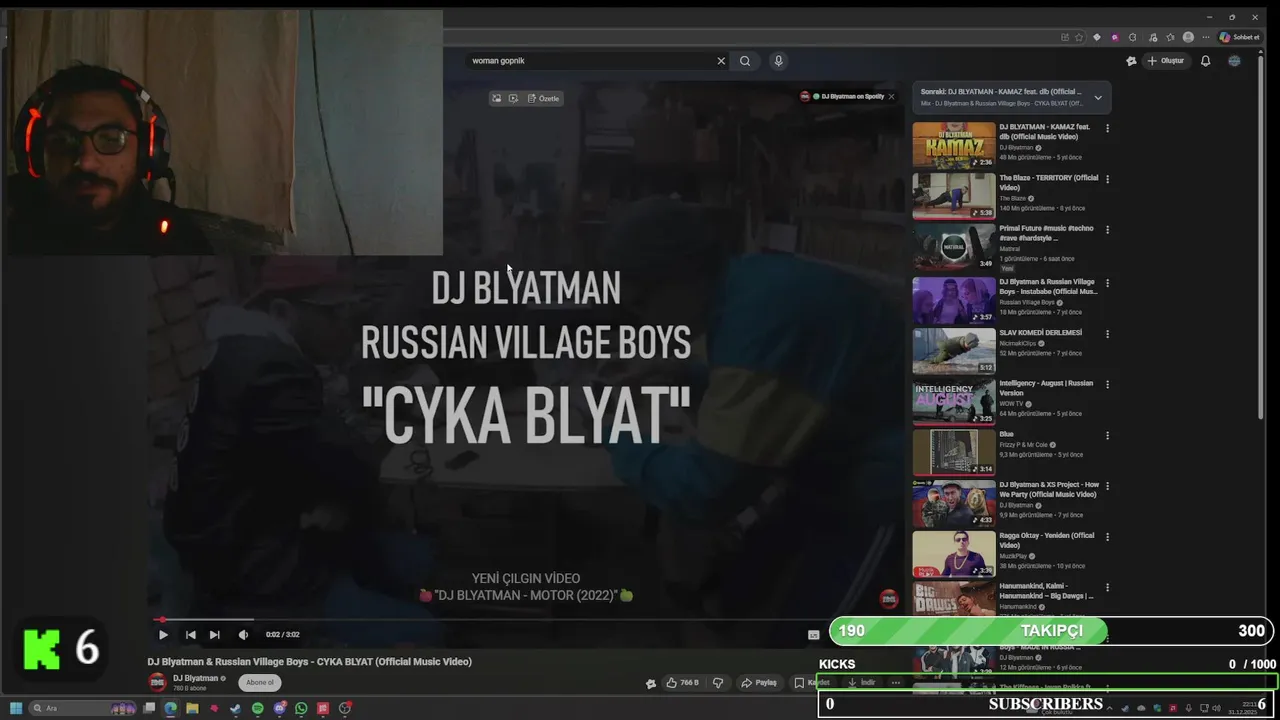Switch to Edge browser in taskbar
The height and width of the screenshot is (720, 1280).
click(170, 708)
